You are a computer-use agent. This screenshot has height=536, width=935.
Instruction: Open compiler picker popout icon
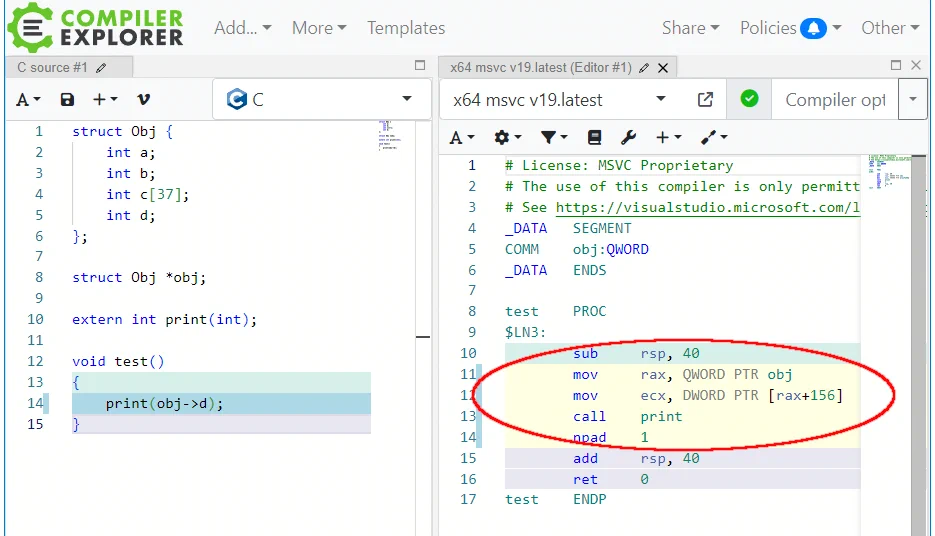coord(705,100)
